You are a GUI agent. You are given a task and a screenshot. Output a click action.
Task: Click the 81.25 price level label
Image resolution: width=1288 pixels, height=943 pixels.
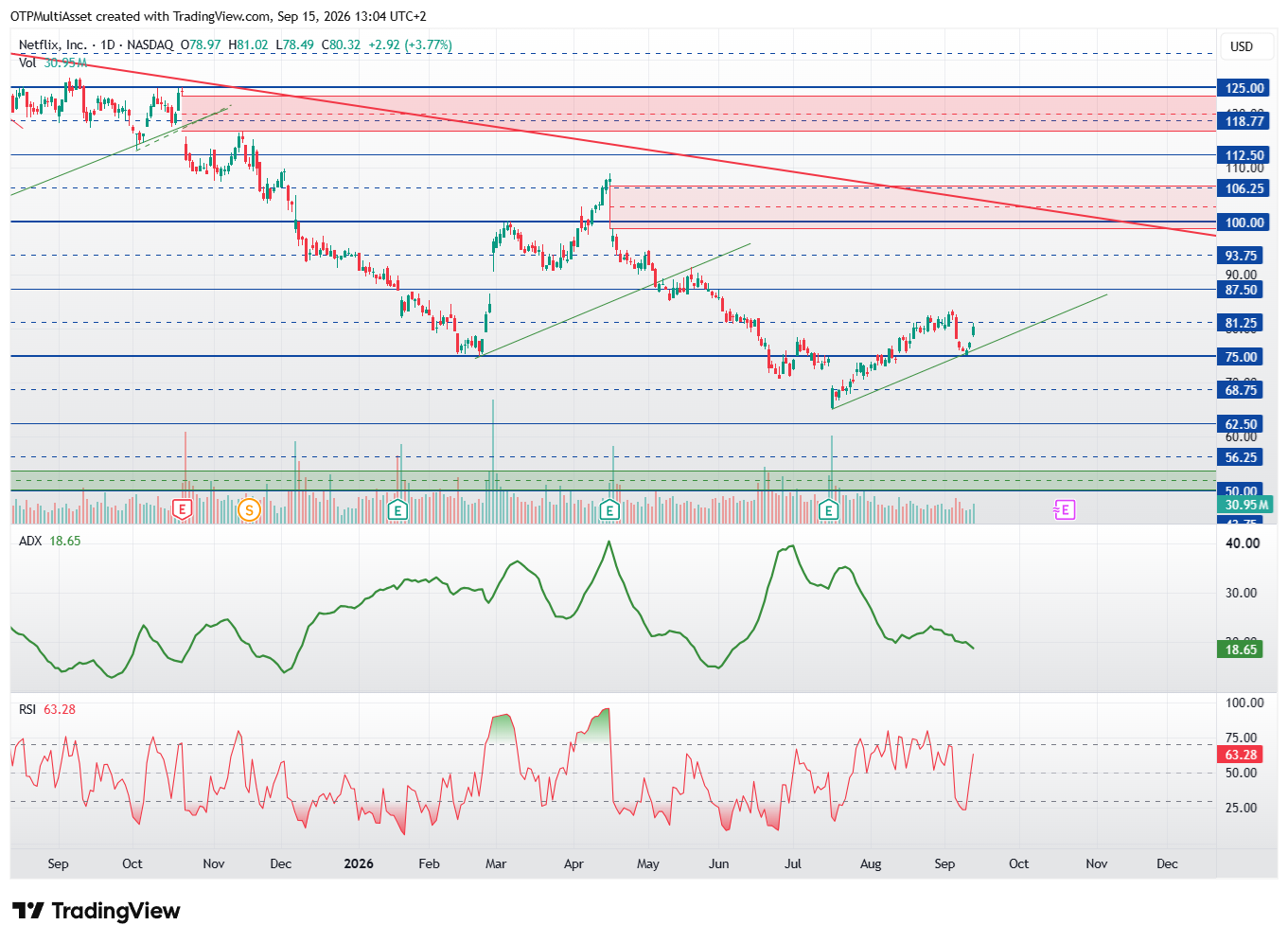click(1242, 323)
